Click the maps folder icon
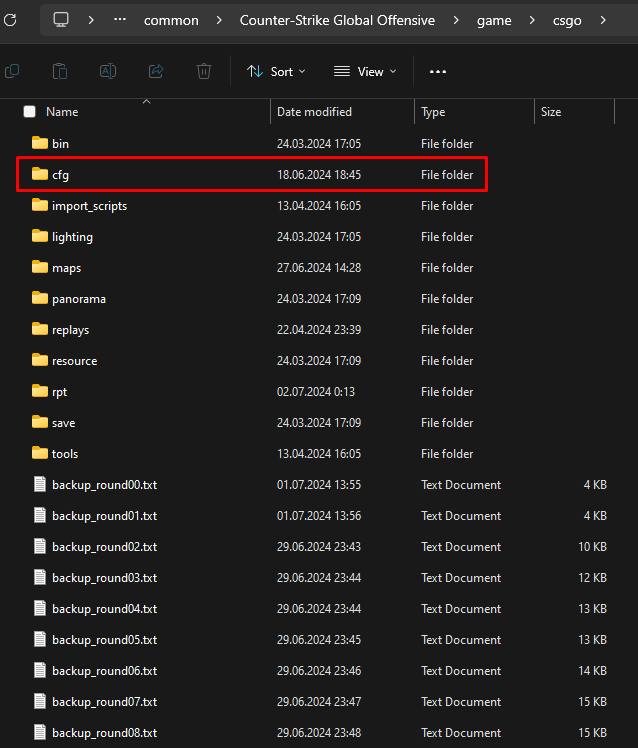The width and height of the screenshot is (638, 748). [x=40, y=267]
